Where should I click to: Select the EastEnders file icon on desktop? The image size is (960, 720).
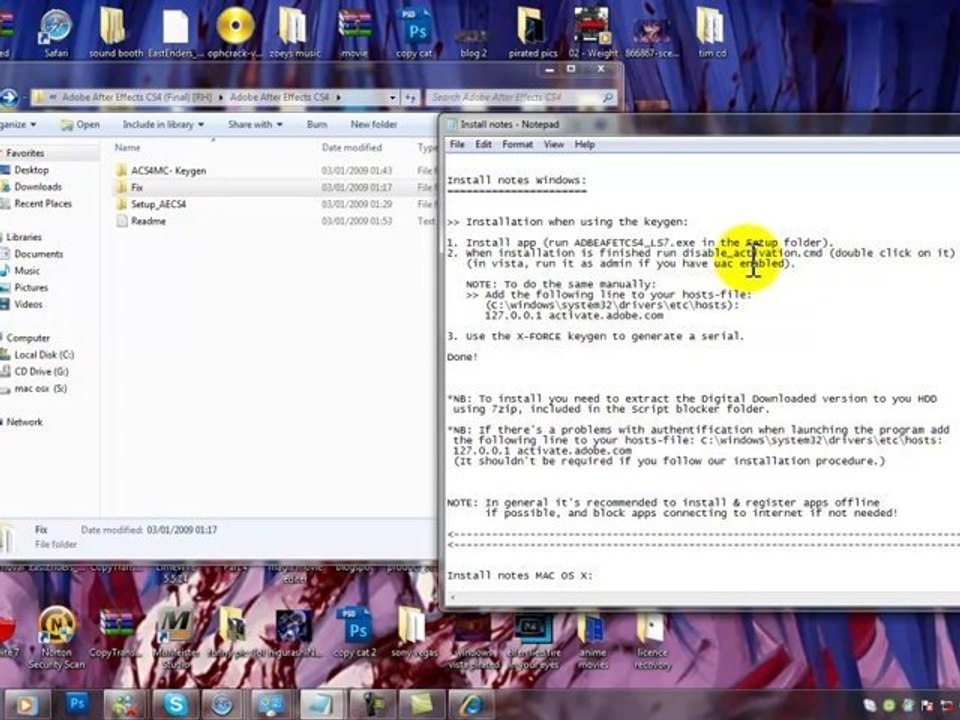click(x=175, y=34)
